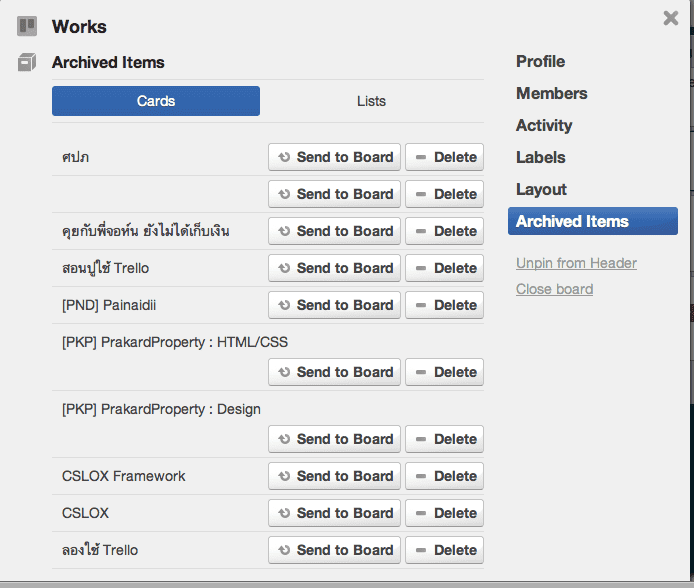Click the CSLOX card title
The height and width of the screenshot is (588, 694).
point(85,513)
